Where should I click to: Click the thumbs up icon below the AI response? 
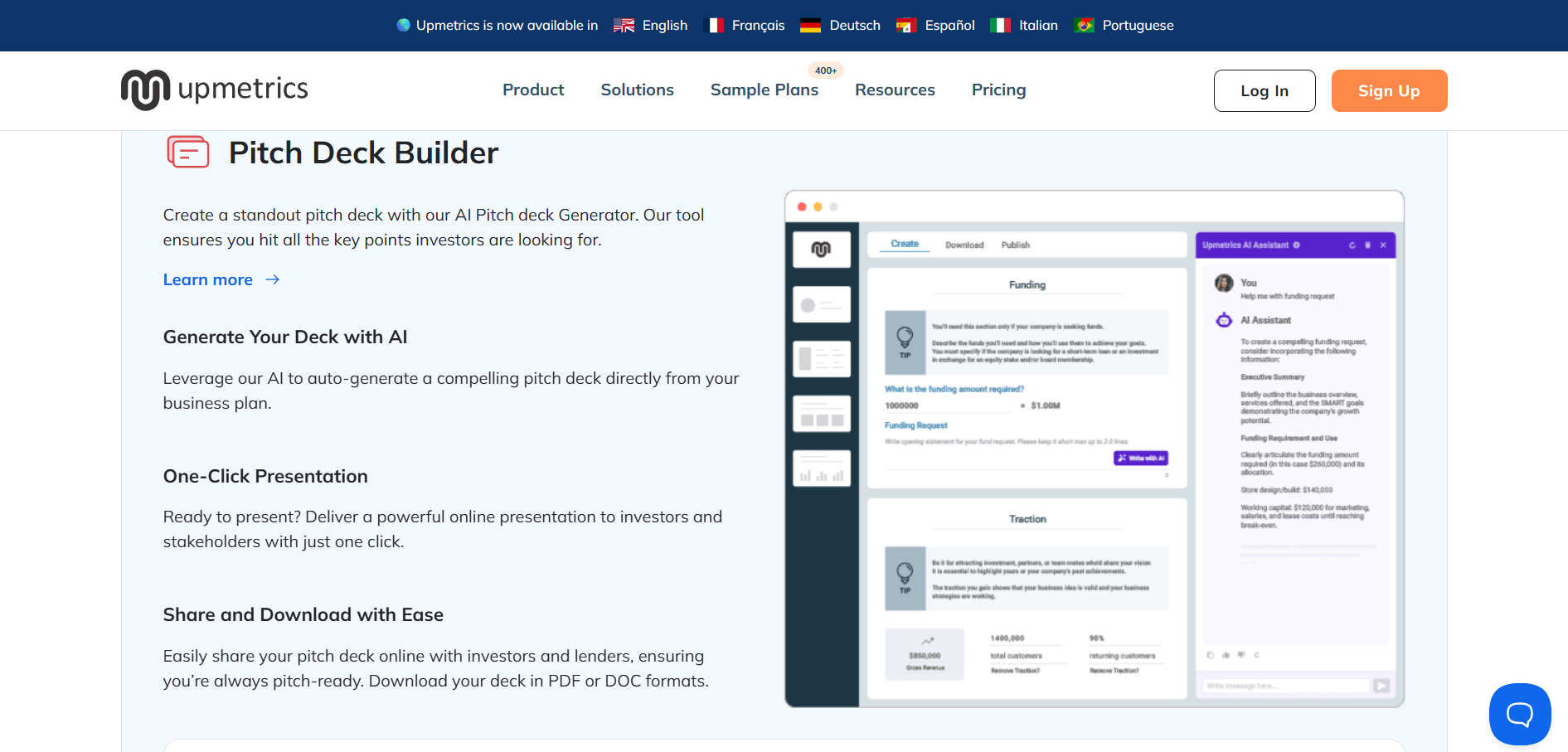point(1226,655)
